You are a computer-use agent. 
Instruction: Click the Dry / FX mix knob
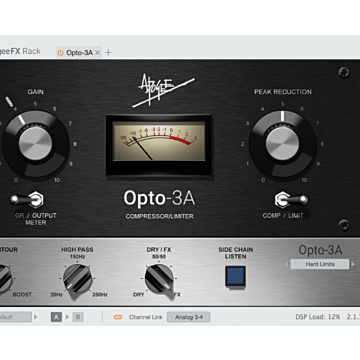[159, 279]
